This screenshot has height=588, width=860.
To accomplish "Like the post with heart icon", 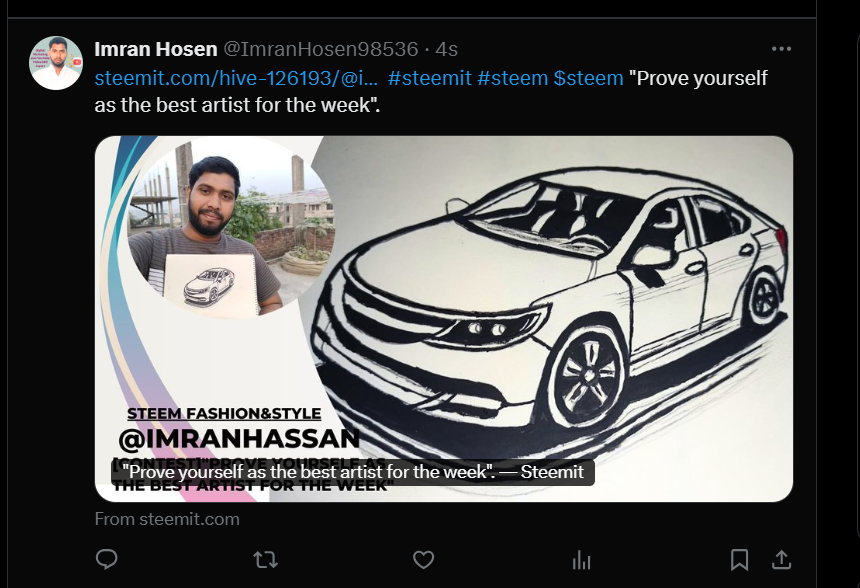I will tap(423, 560).
